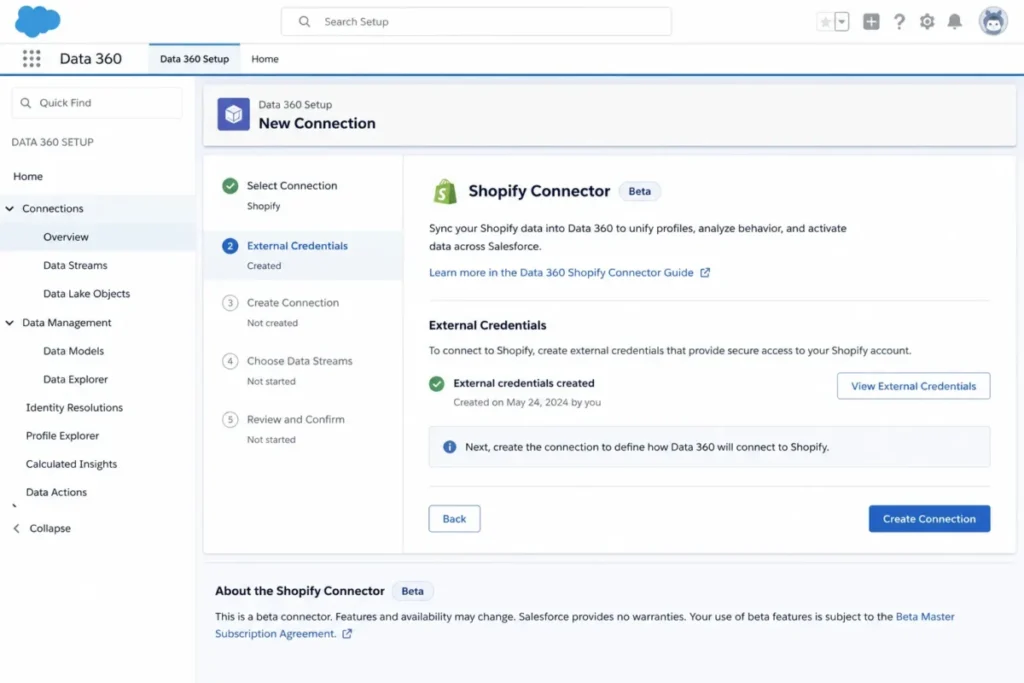Click the 'External credentials created' status text
This screenshot has height=683, width=1024.
524,383
